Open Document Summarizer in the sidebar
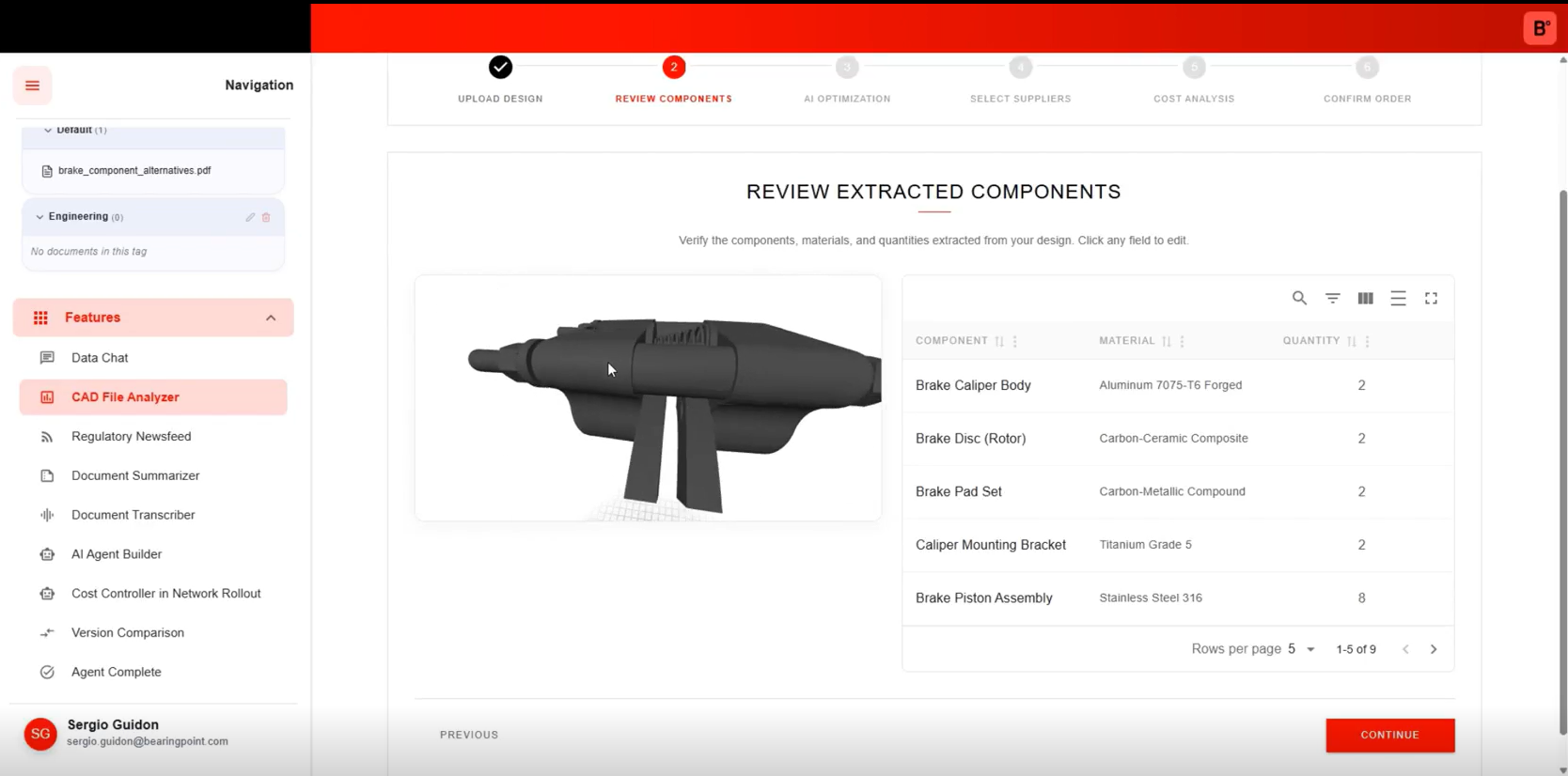Image resolution: width=1568 pixels, height=776 pixels. coord(135,476)
